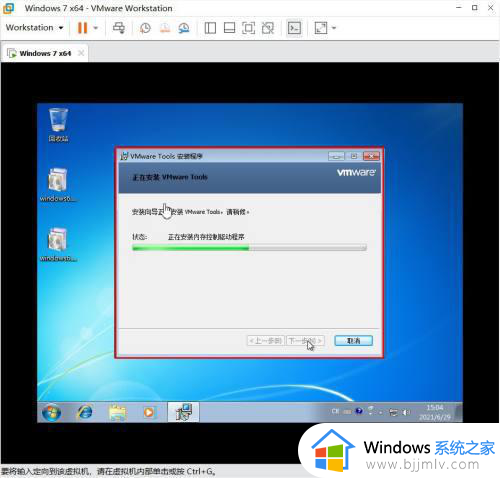This screenshot has height=478, width=500.
Task: Click the show desktop strip in guest
Action: [459, 412]
